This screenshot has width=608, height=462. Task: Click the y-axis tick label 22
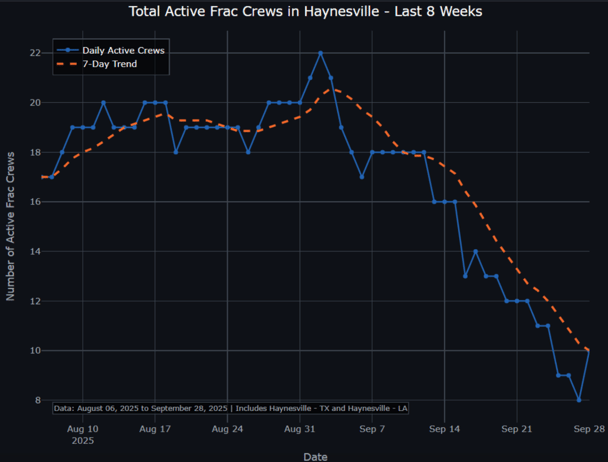(x=34, y=53)
